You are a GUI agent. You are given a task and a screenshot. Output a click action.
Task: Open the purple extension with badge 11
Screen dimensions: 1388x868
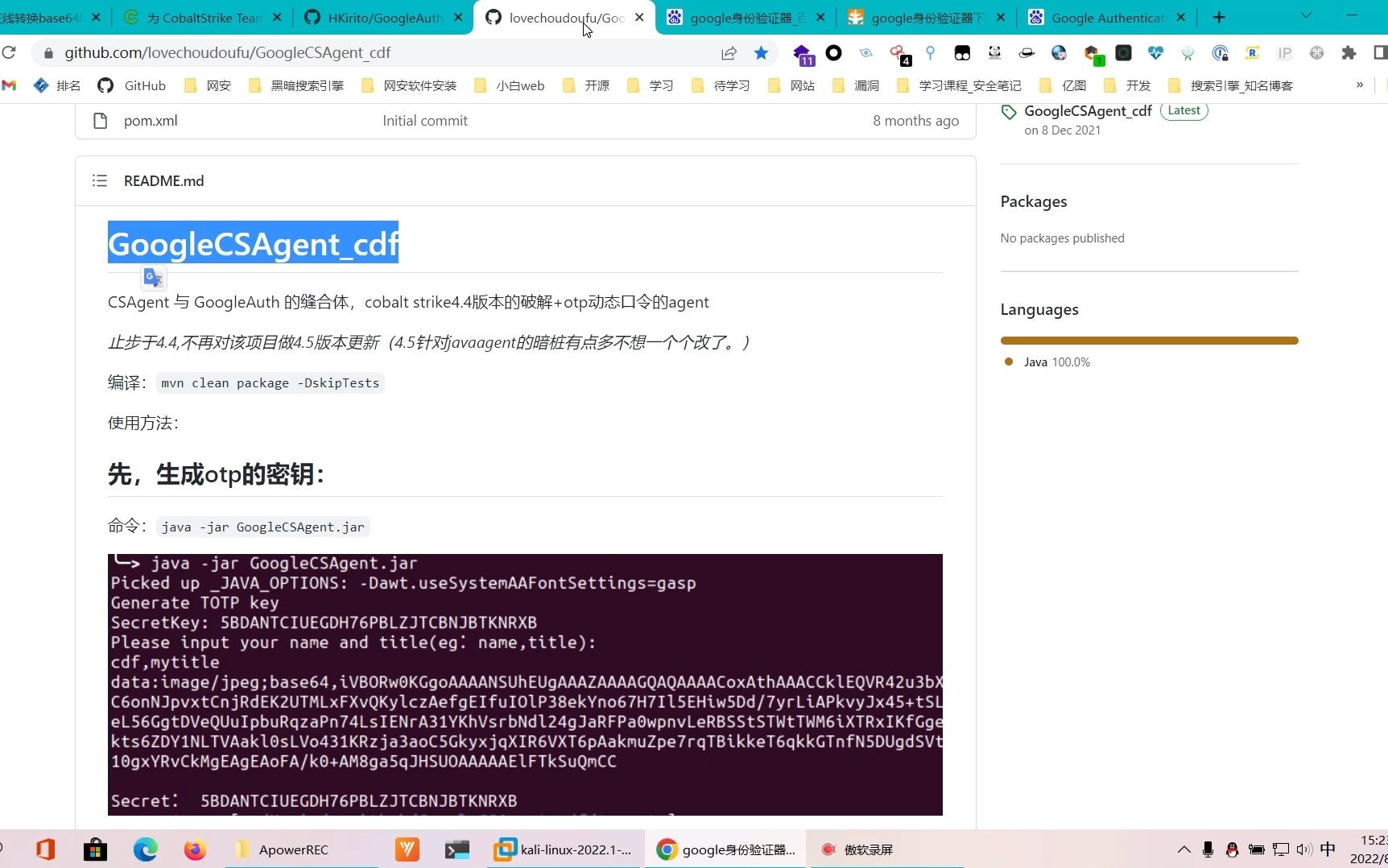coord(803,54)
